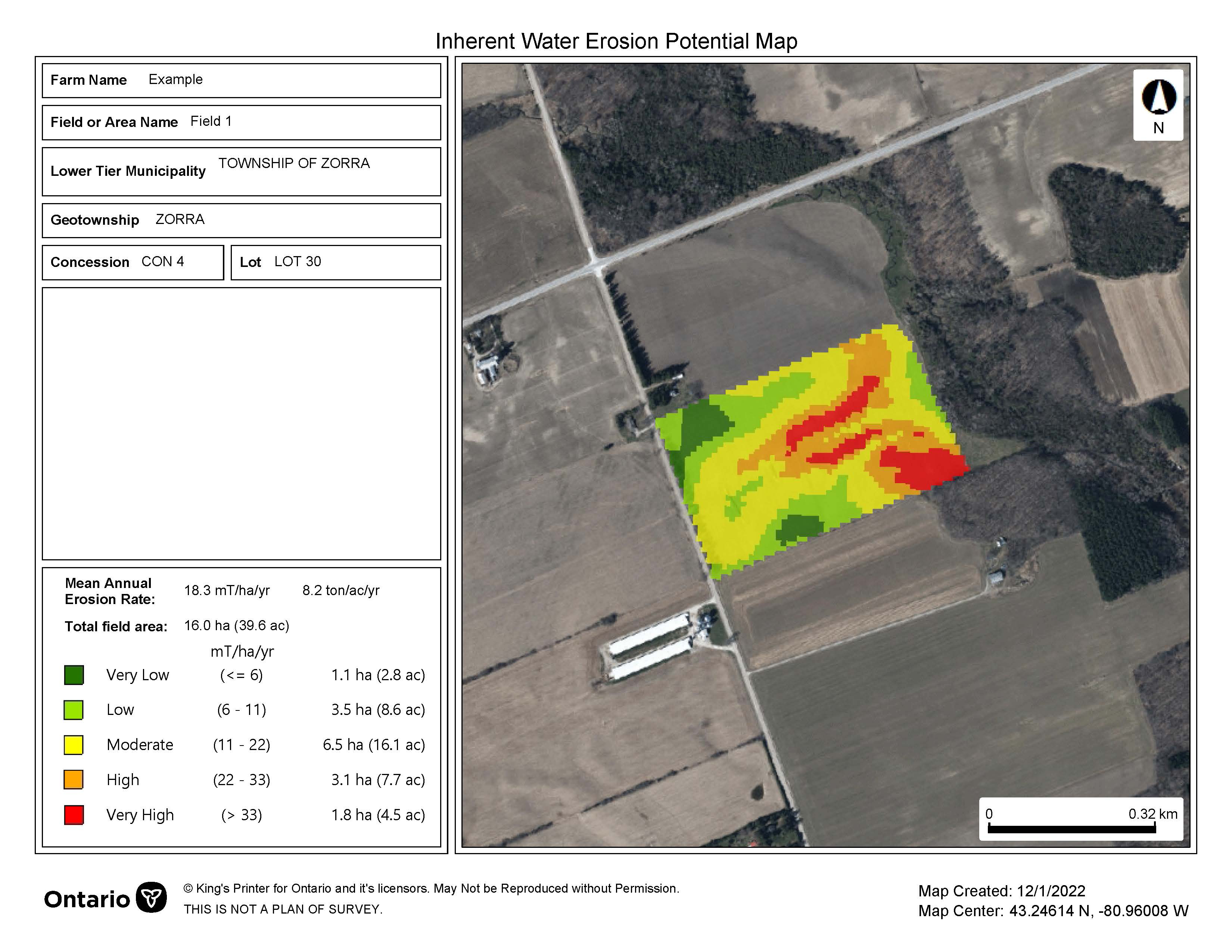1232x952 pixels.
Task: Click the Field or Area Name field
Action: point(242,122)
